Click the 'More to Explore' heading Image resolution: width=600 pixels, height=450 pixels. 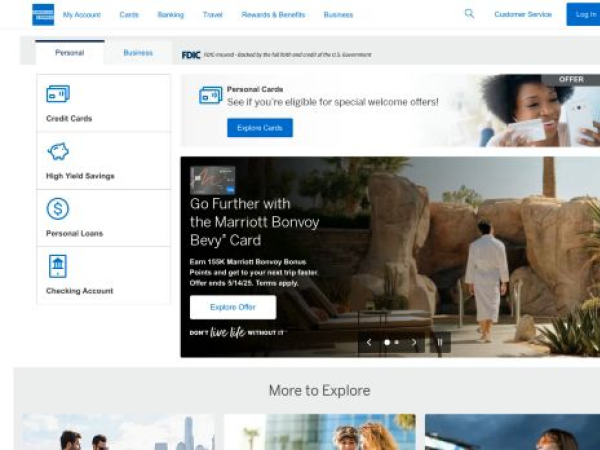(x=320, y=390)
